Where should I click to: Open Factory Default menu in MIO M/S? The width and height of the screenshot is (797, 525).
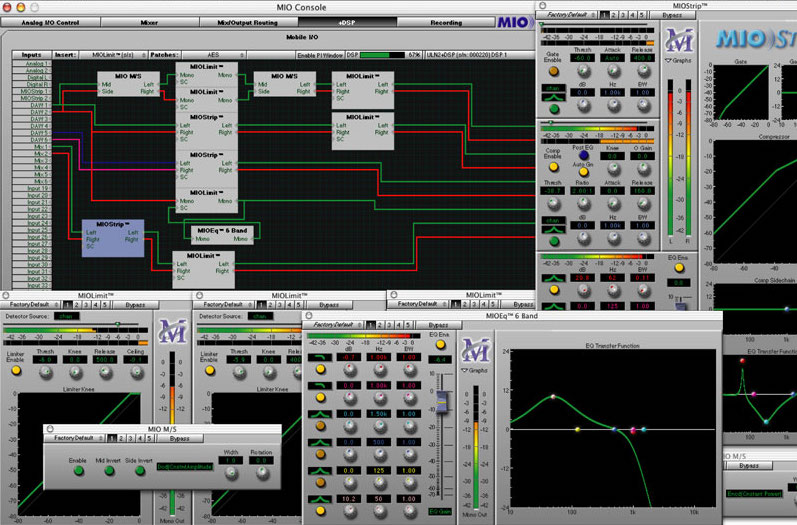[75, 438]
